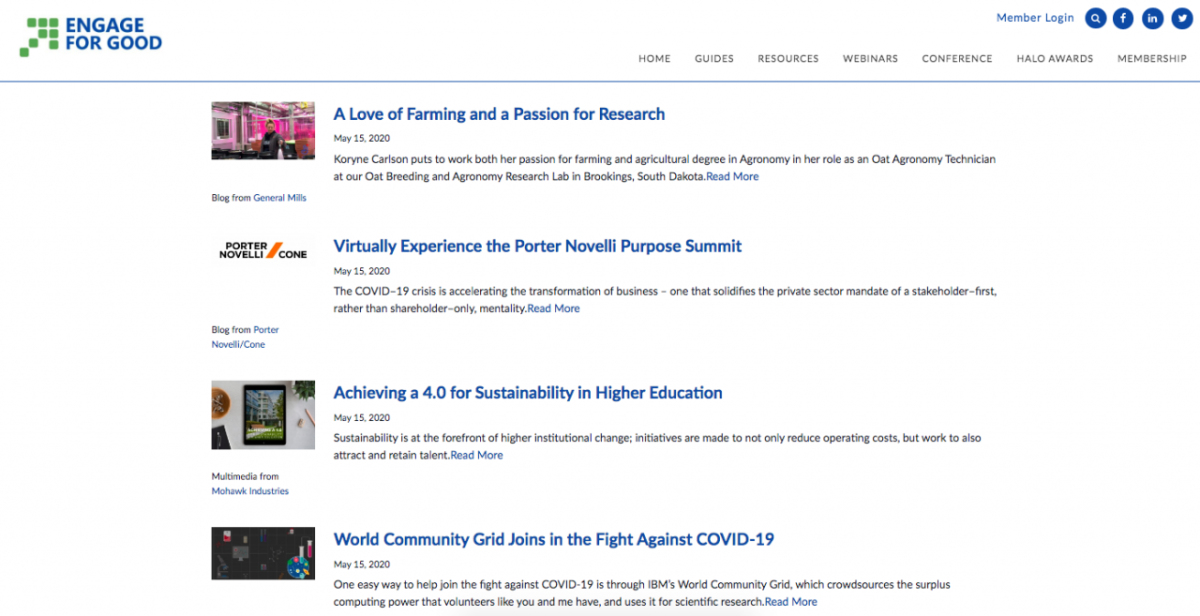Click Read More on the Sustainability article
The width and height of the screenshot is (1200, 616).
(x=476, y=455)
